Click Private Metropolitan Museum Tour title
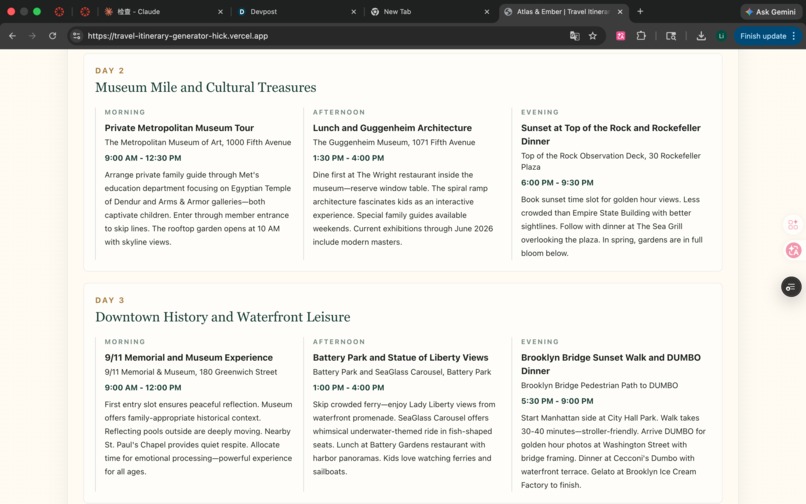 coord(179,128)
